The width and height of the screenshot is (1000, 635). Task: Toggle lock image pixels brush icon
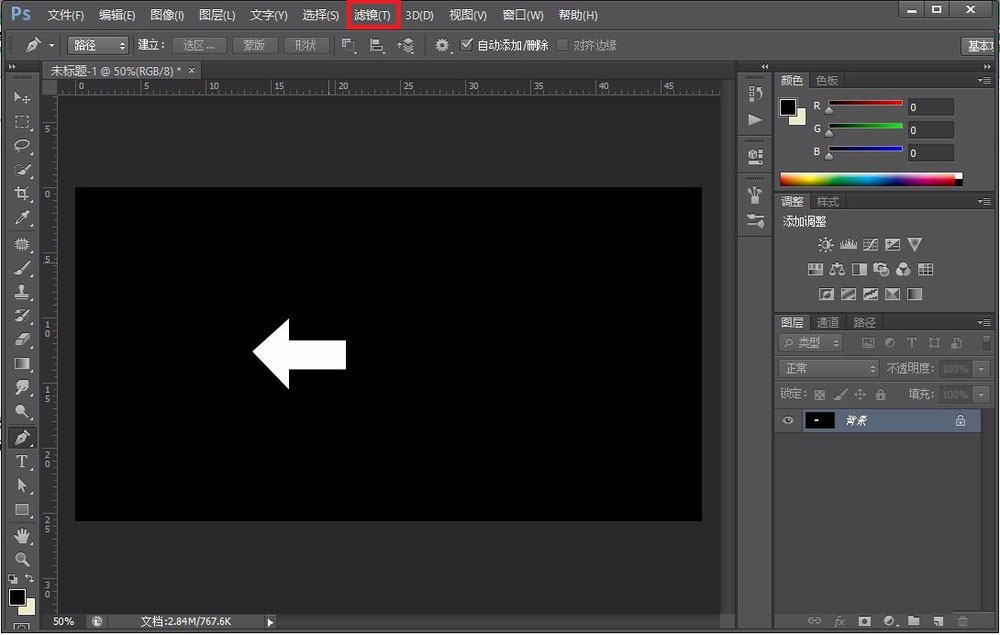coord(840,395)
